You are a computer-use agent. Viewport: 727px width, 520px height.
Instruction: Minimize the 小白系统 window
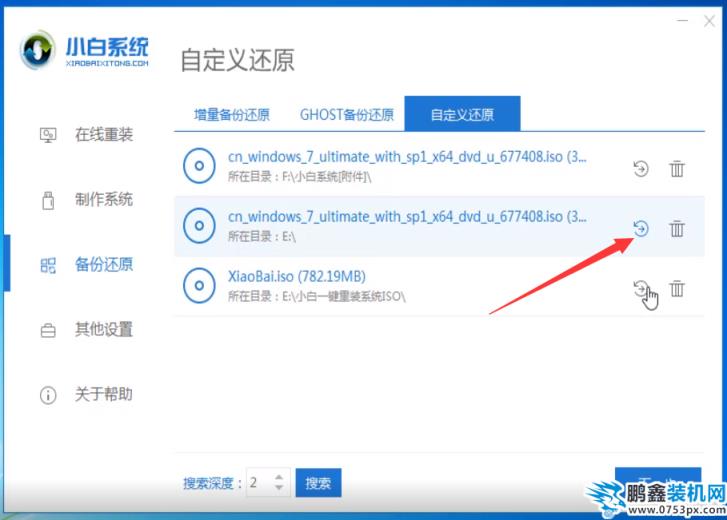tap(682, 21)
